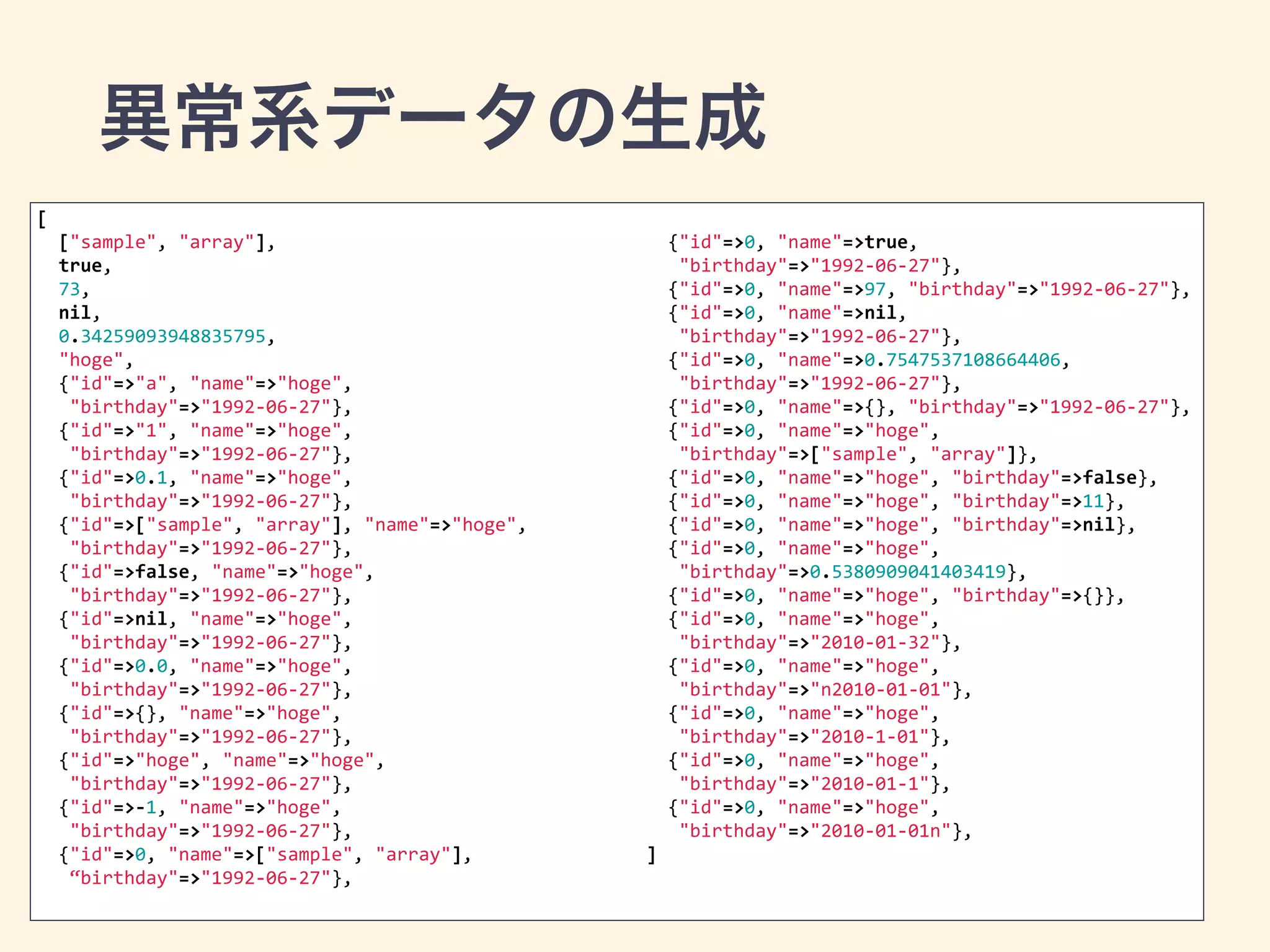
Task: Click the line with "birthday"=>11
Action: [x=897, y=501]
